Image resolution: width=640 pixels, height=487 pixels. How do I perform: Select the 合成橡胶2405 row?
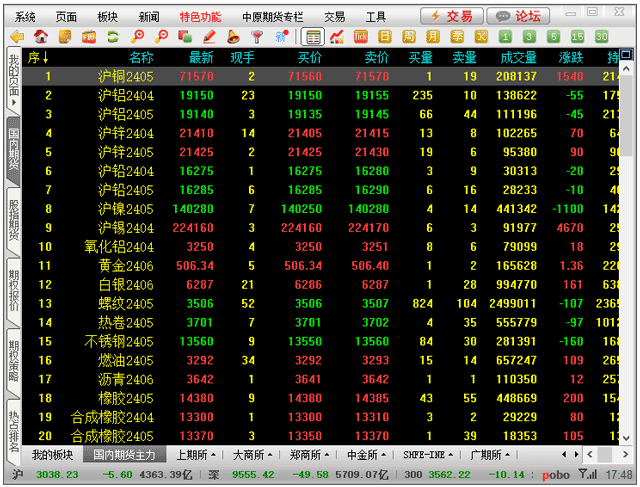click(x=321, y=436)
